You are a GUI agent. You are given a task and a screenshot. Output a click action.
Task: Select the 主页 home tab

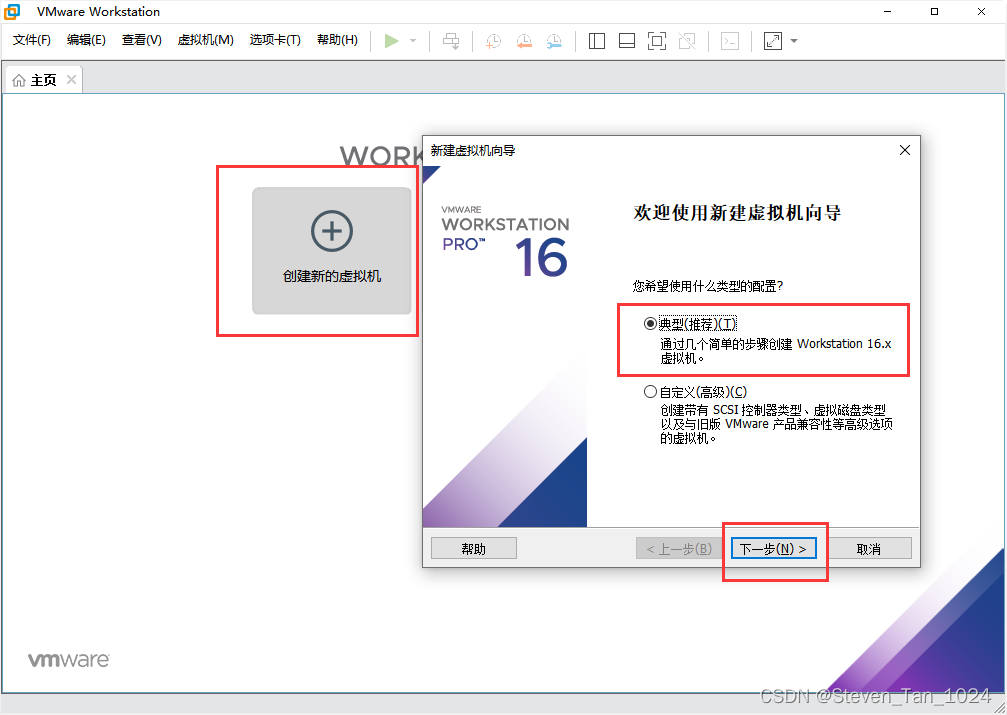tap(43, 80)
